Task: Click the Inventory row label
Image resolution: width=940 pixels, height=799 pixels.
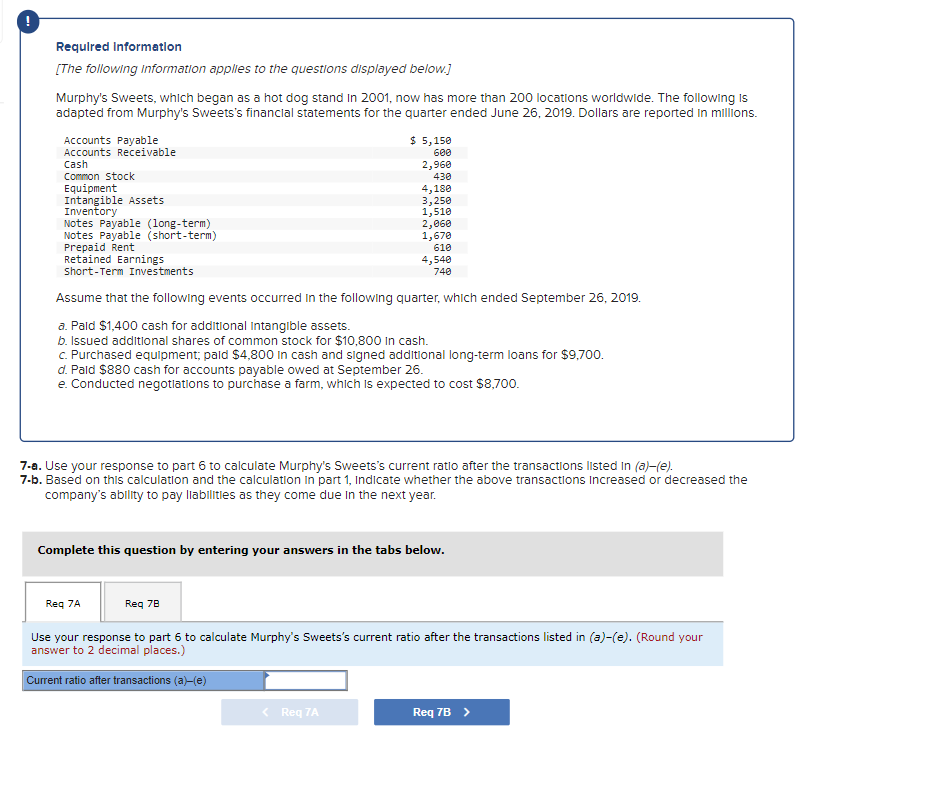Action: [x=91, y=212]
